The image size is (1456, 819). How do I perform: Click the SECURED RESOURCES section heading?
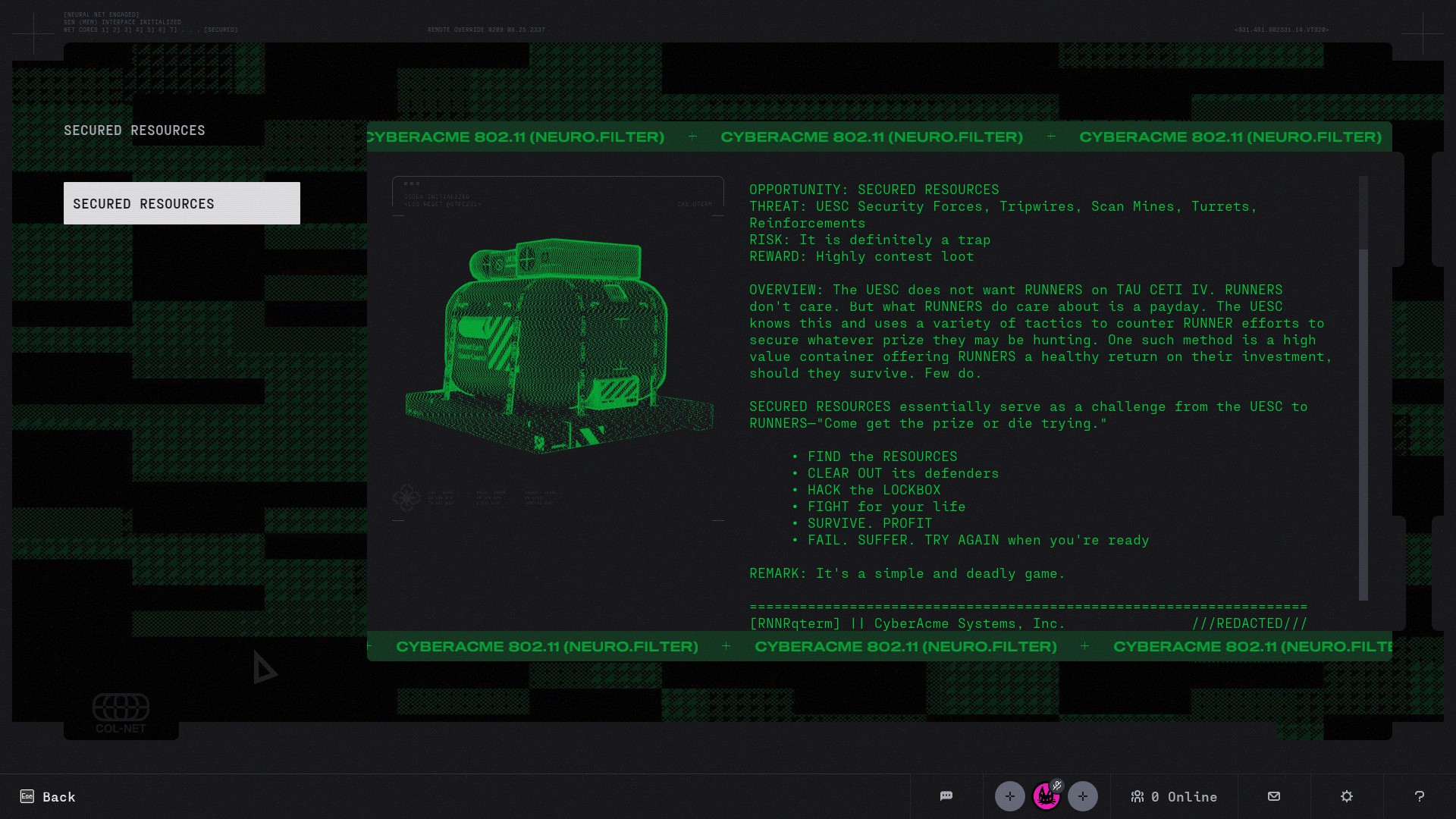(x=134, y=130)
